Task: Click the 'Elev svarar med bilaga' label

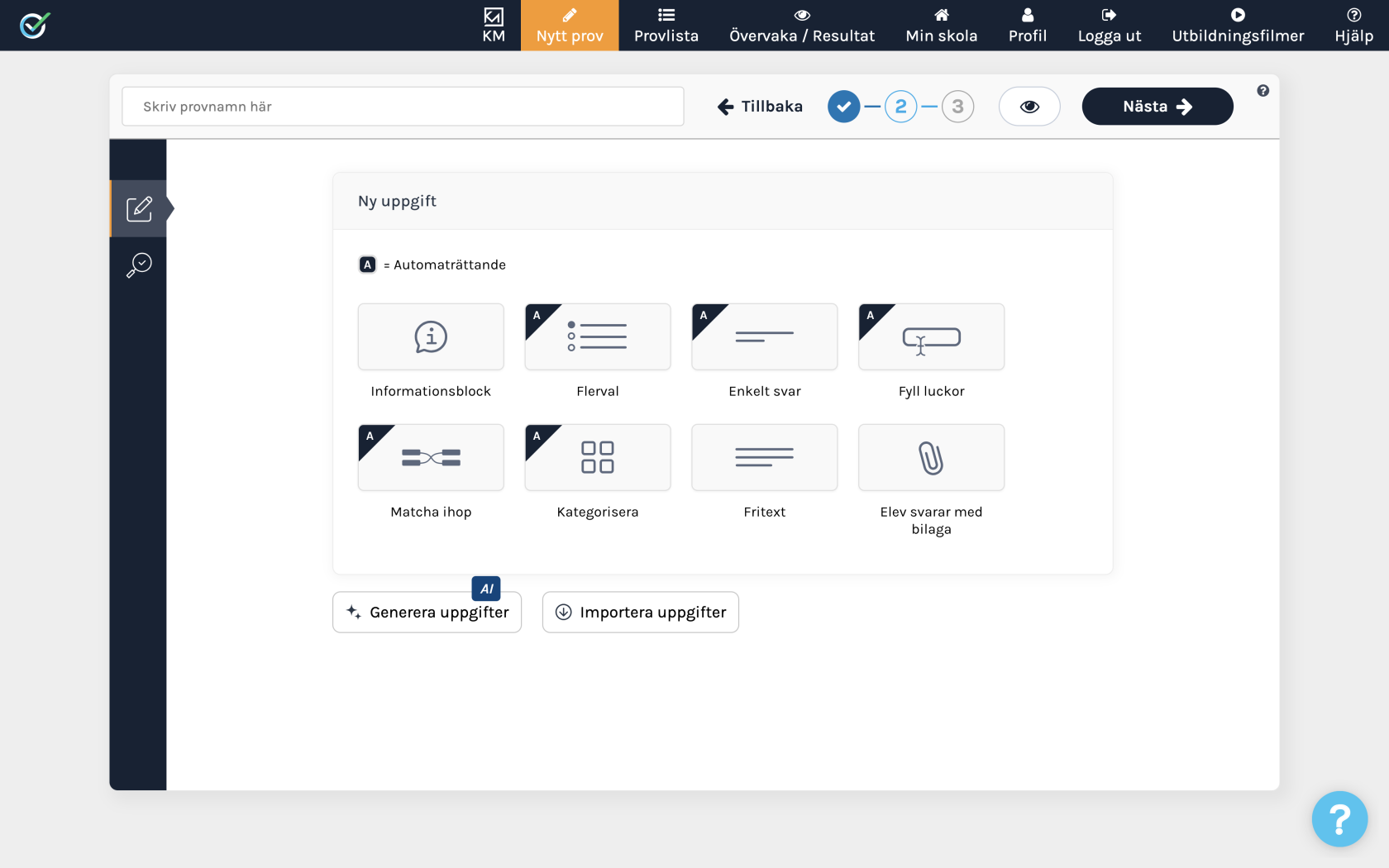Action: pos(932,521)
